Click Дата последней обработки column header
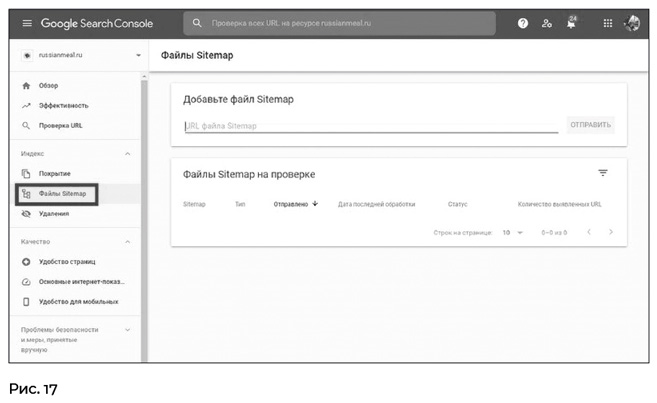Image resolution: width=657 pixels, height=403 pixels. (377, 204)
